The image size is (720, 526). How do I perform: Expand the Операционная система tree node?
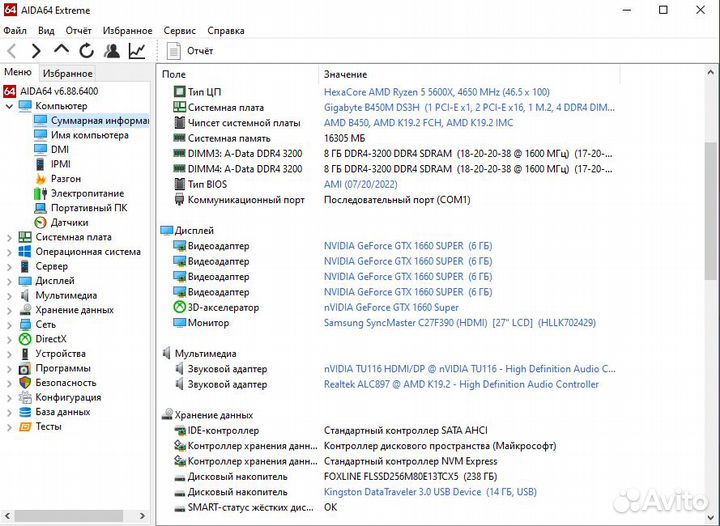click(x=9, y=252)
